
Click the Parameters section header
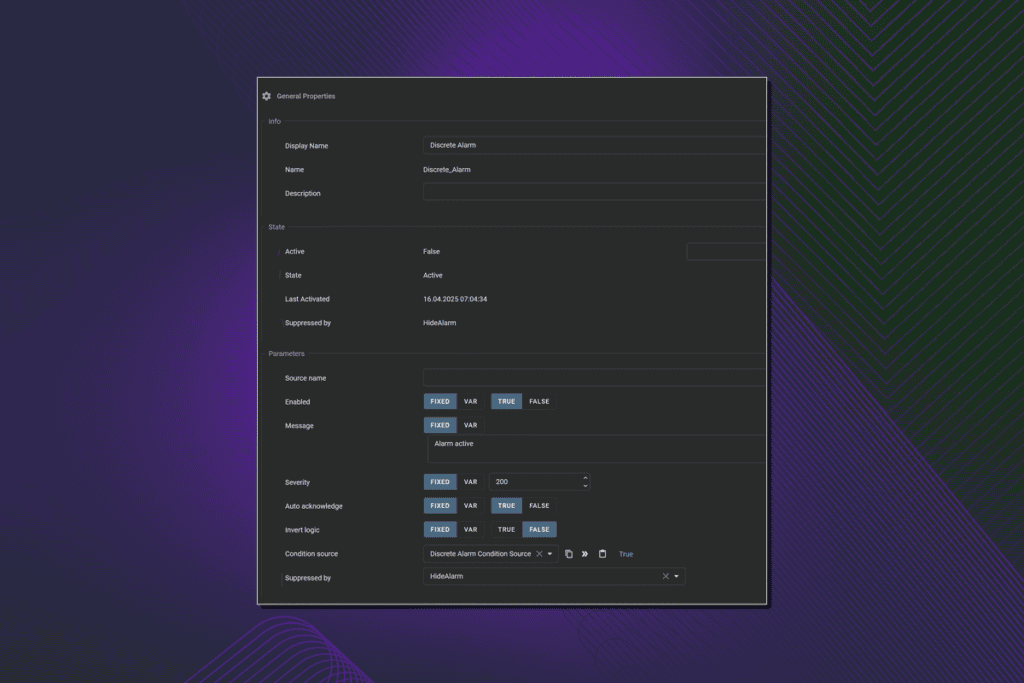point(286,353)
